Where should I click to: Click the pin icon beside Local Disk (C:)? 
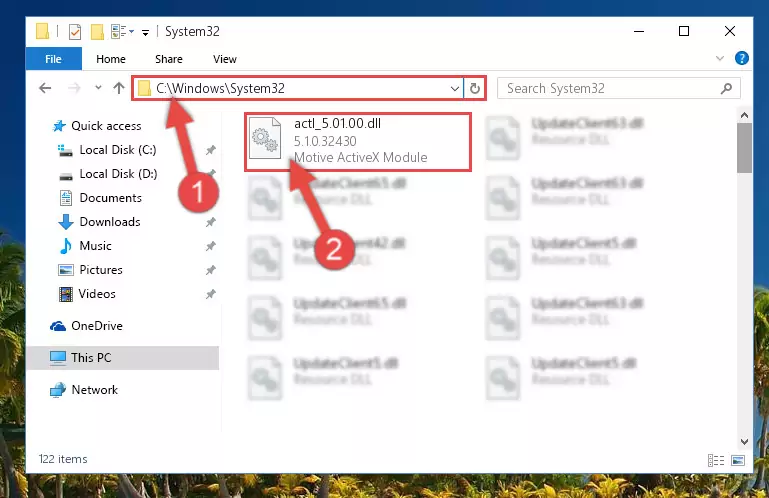[210, 150]
